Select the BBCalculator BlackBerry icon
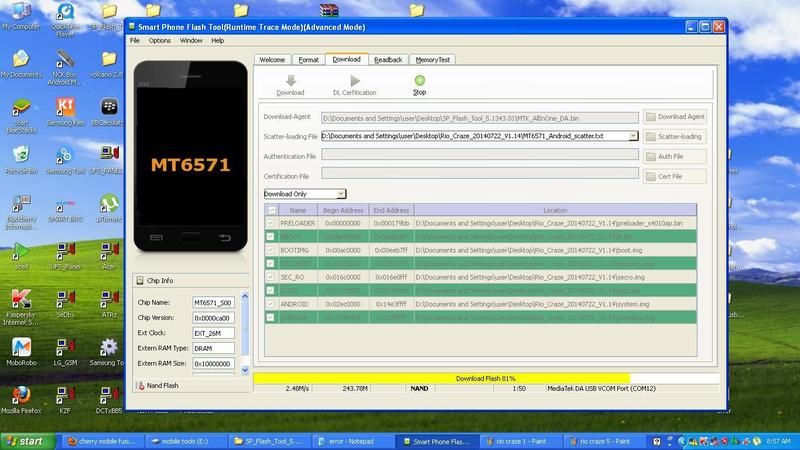Viewport: 800px width, 450px height. click(x=108, y=112)
